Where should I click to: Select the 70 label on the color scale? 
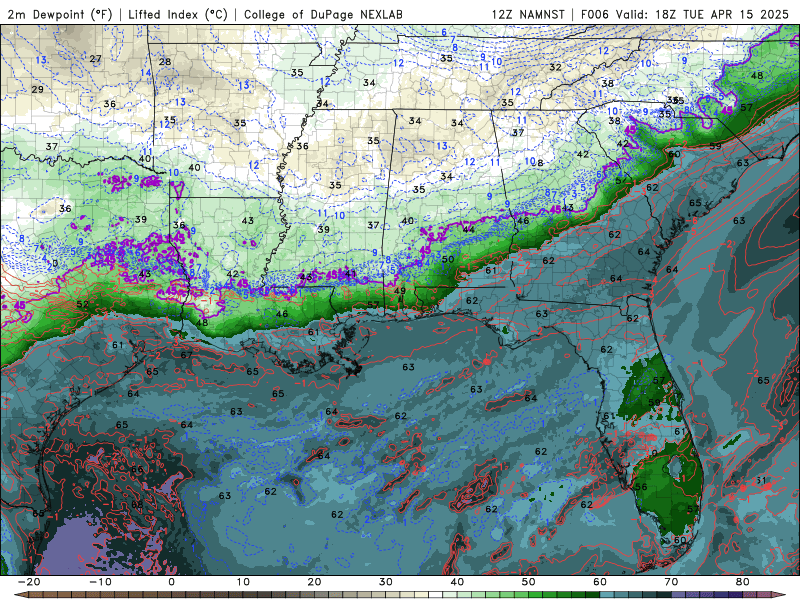(x=671, y=582)
